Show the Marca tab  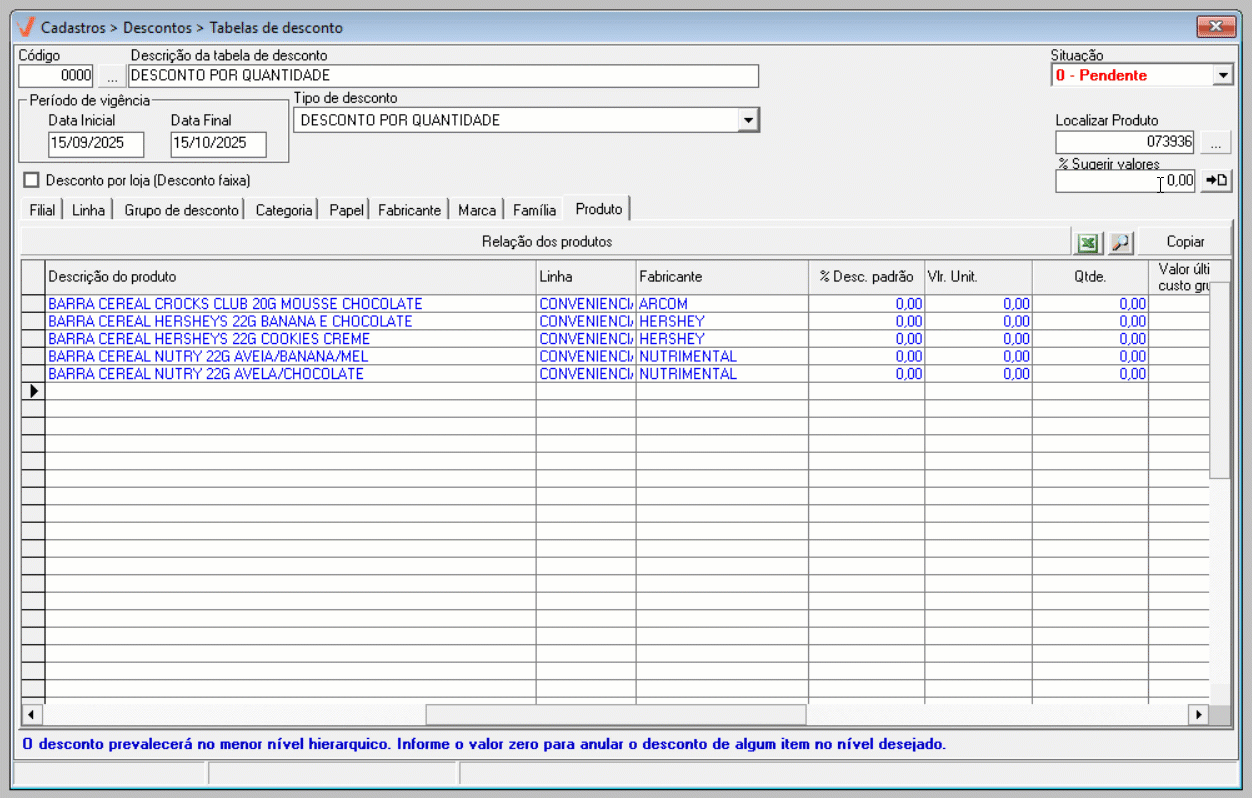tap(476, 210)
